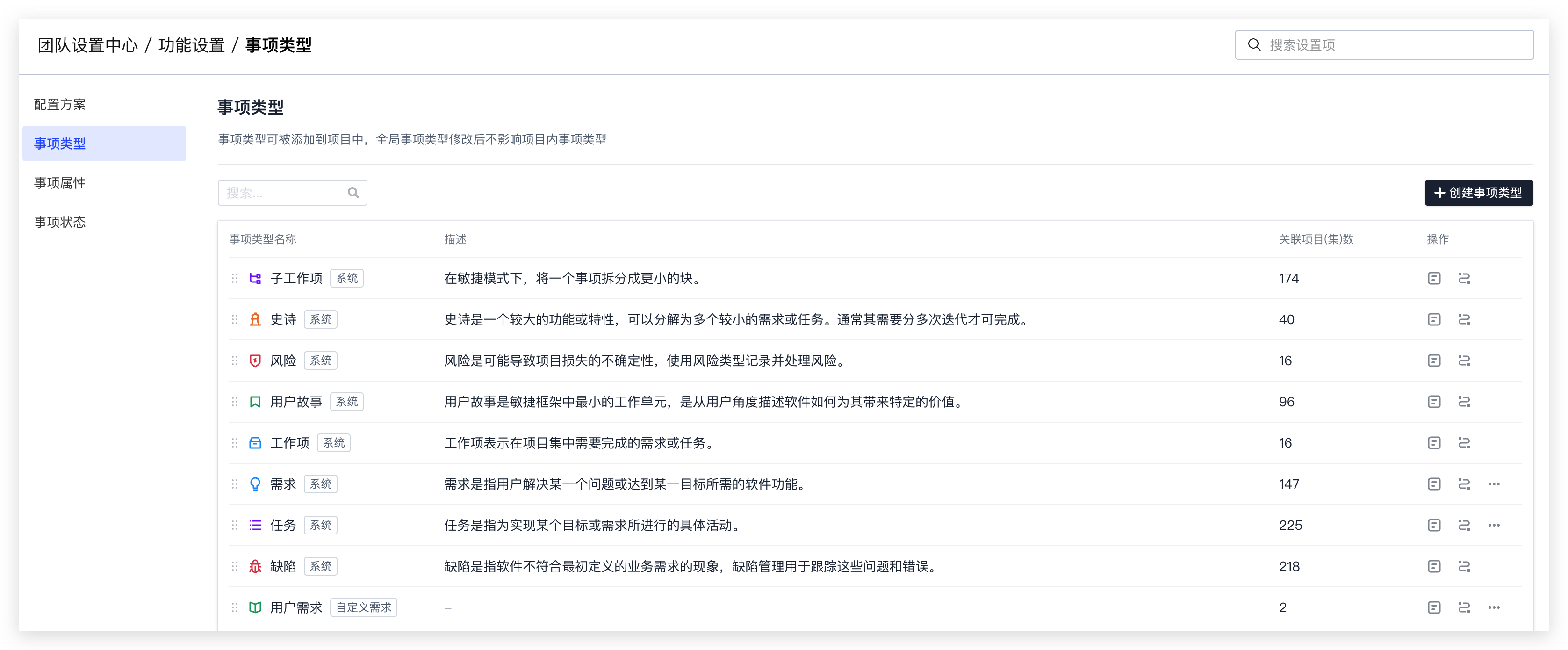1568x650 pixels.
Task: Click the 自定义需求 tag on 用户需求
Action: click(363, 607)
